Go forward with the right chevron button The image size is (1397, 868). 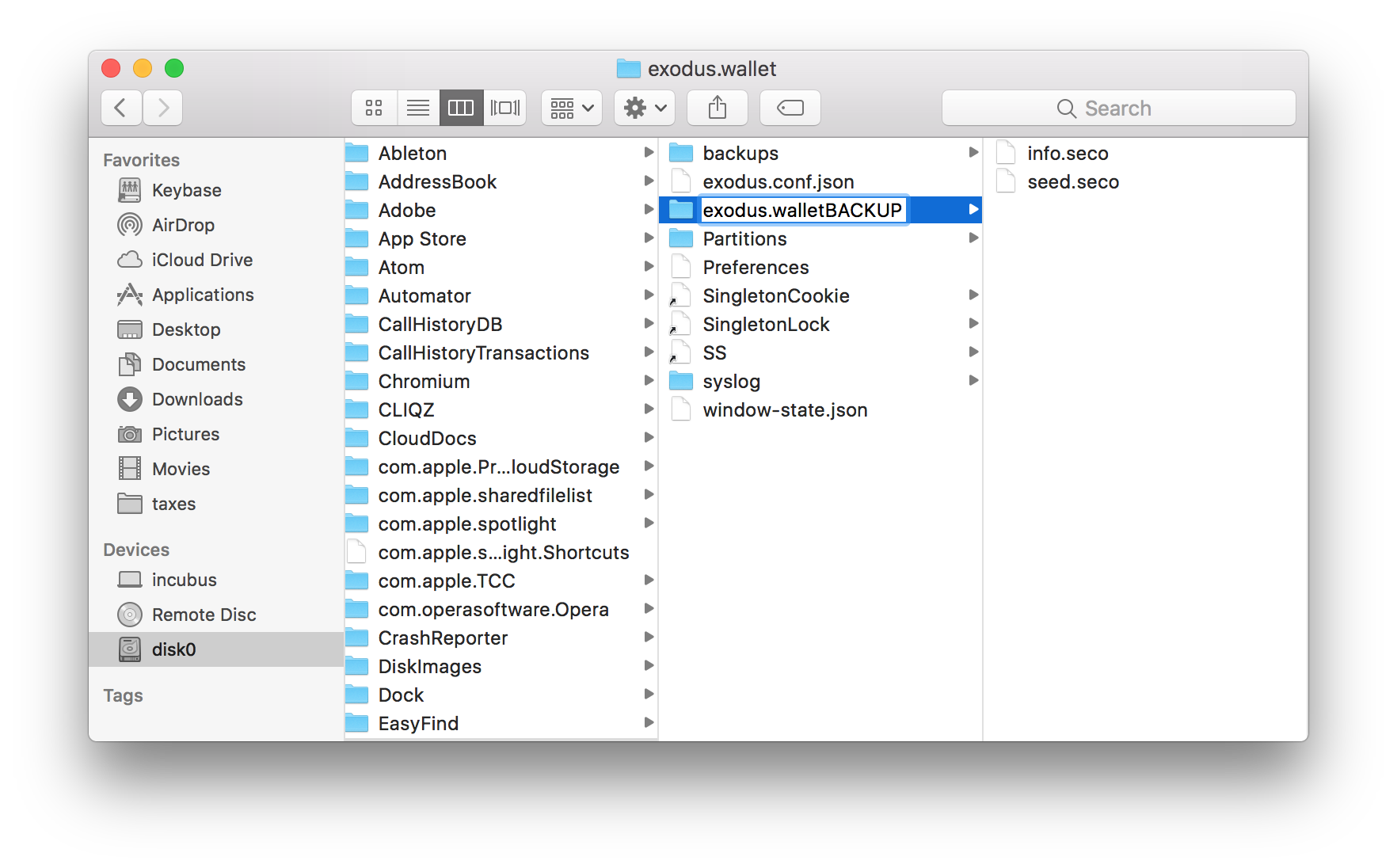tap(163, 108)
